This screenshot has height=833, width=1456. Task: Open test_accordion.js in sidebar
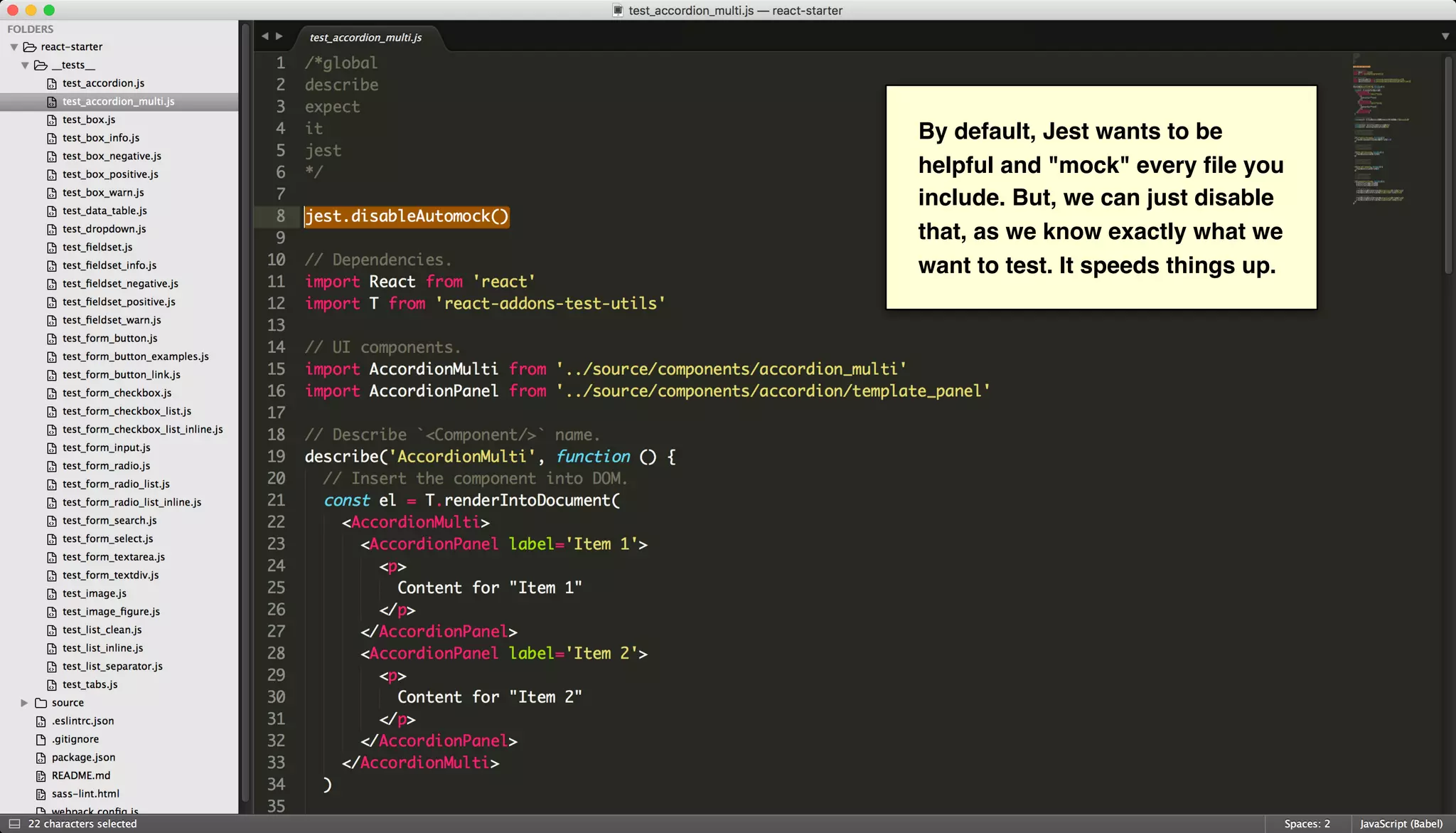coord(103,83)
